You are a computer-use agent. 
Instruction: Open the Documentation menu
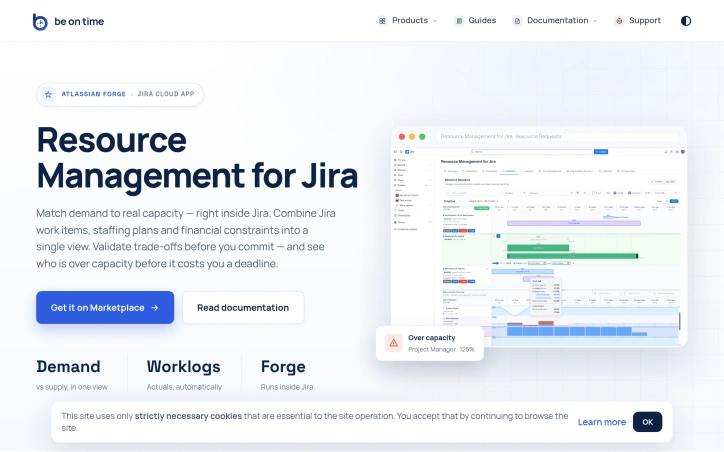(x=555, y=21)
